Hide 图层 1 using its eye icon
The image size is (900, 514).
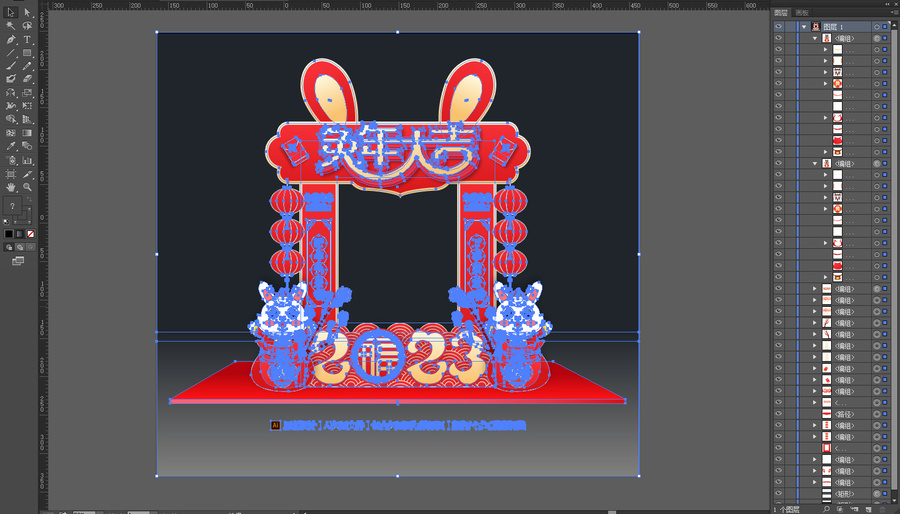pyautogui.click(x=778, y=27)
